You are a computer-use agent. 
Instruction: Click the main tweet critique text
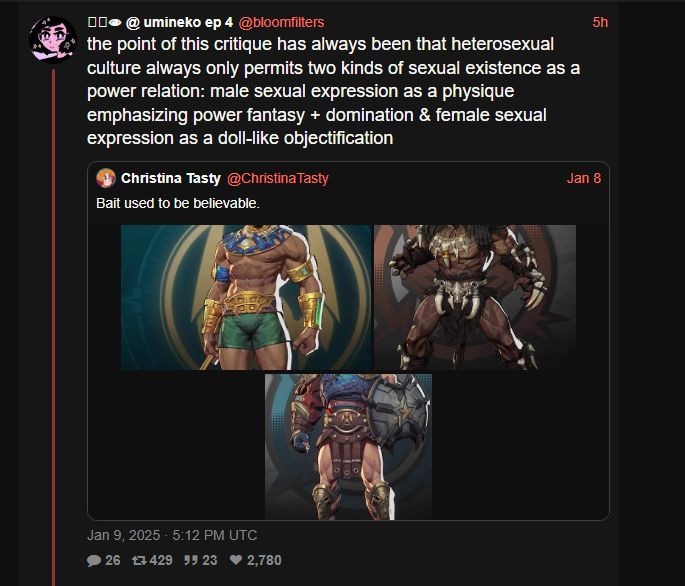pos(333,91)
